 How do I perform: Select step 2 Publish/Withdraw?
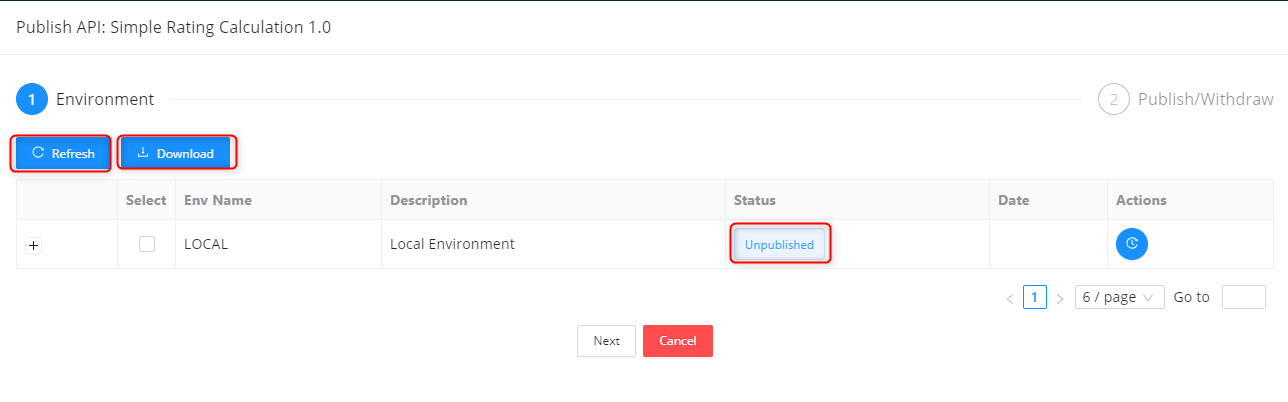(1186, 100)
